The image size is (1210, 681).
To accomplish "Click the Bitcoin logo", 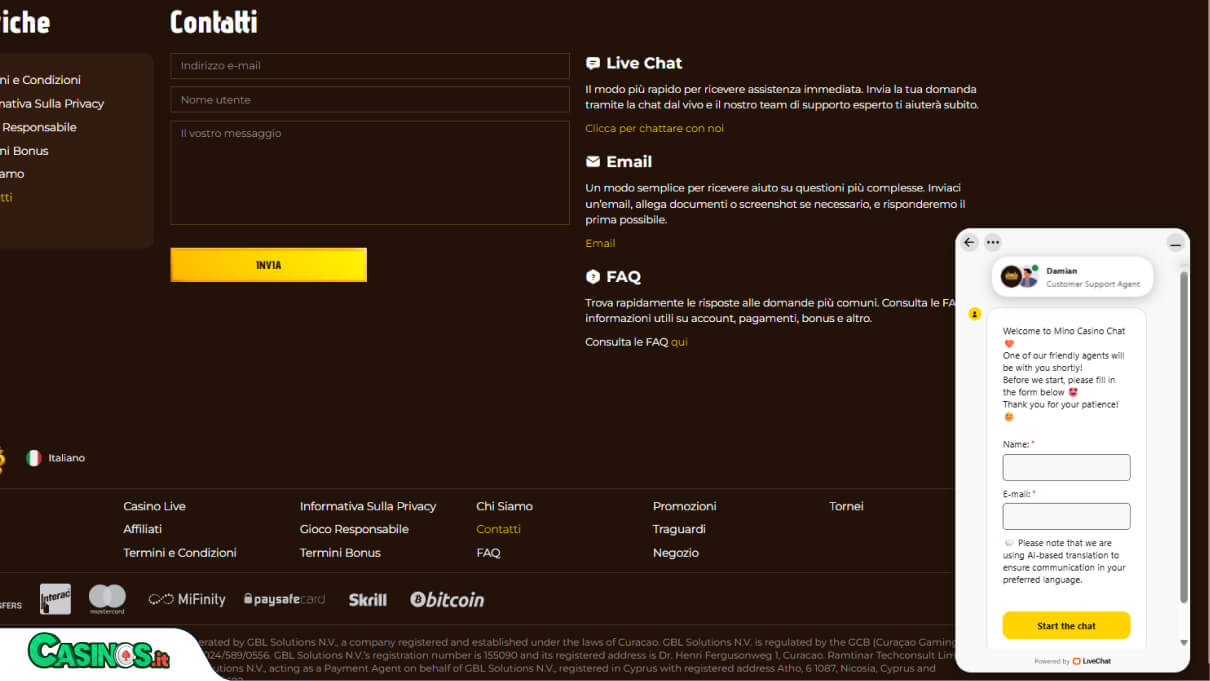I will (447, 599).
